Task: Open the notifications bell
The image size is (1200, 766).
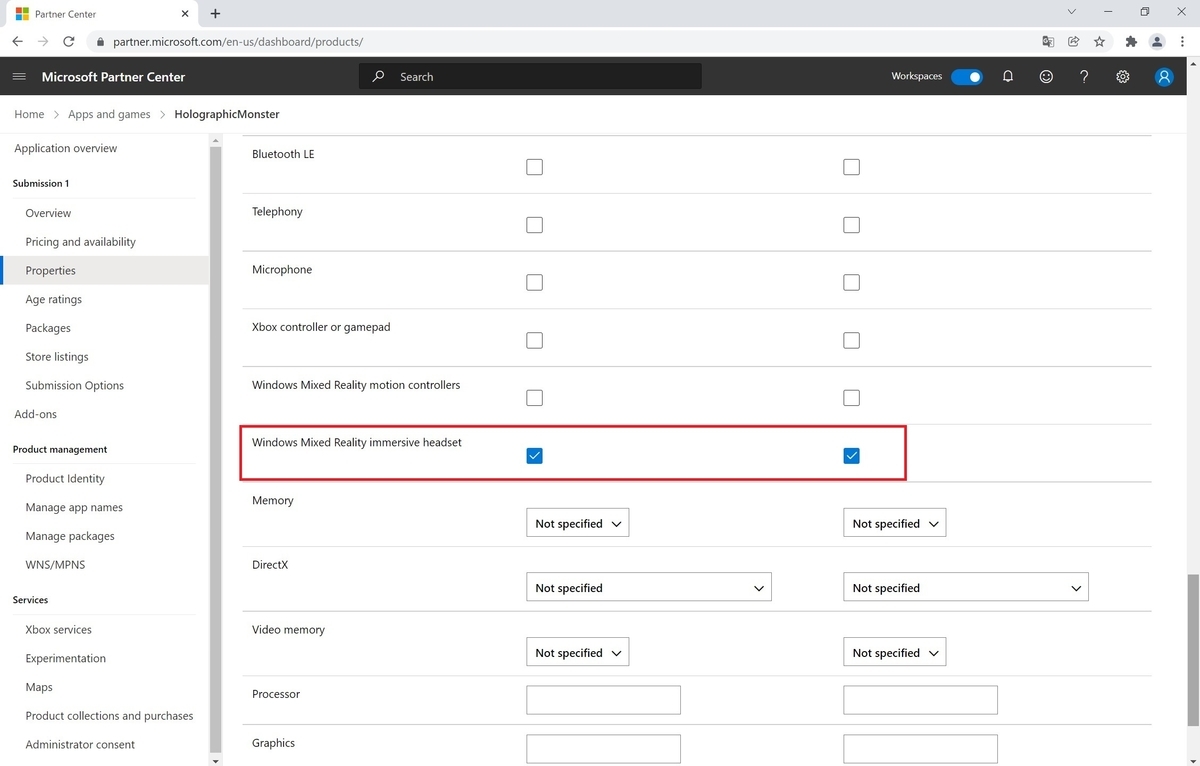Action: (1008, 77)
